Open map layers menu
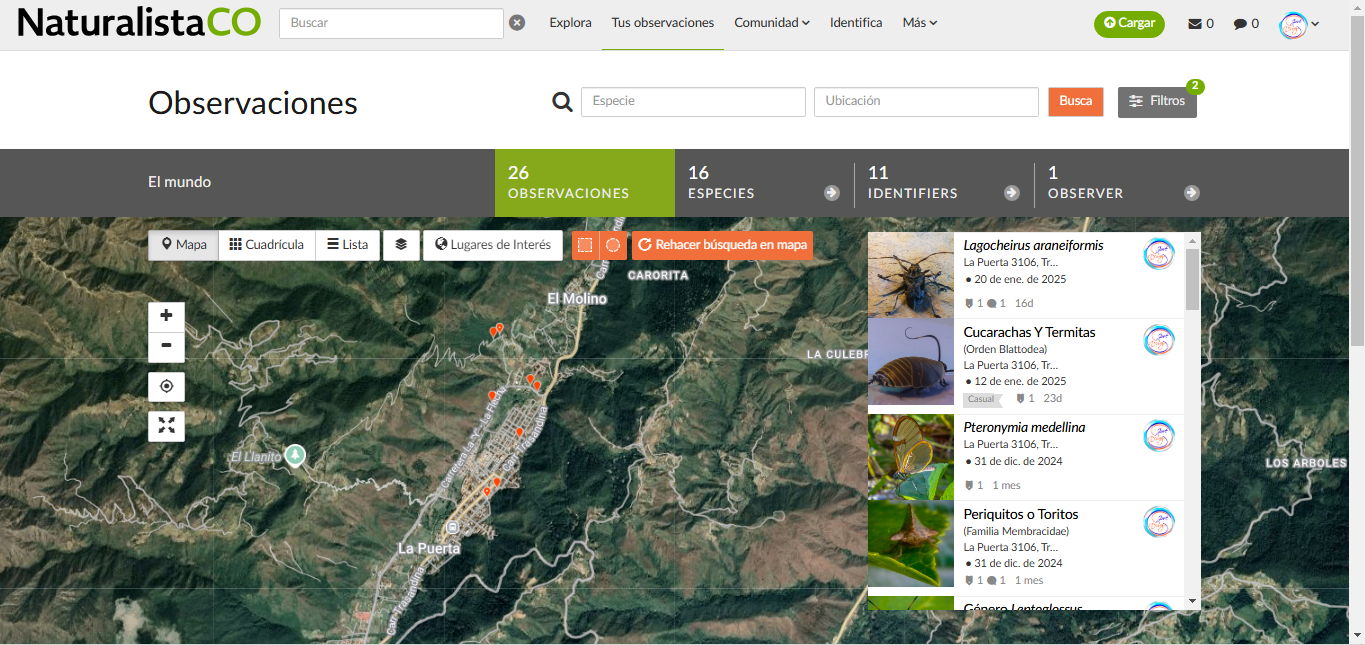Image resolution: width=1365 pixels, height=645 pixels. [x=401, y=245]
